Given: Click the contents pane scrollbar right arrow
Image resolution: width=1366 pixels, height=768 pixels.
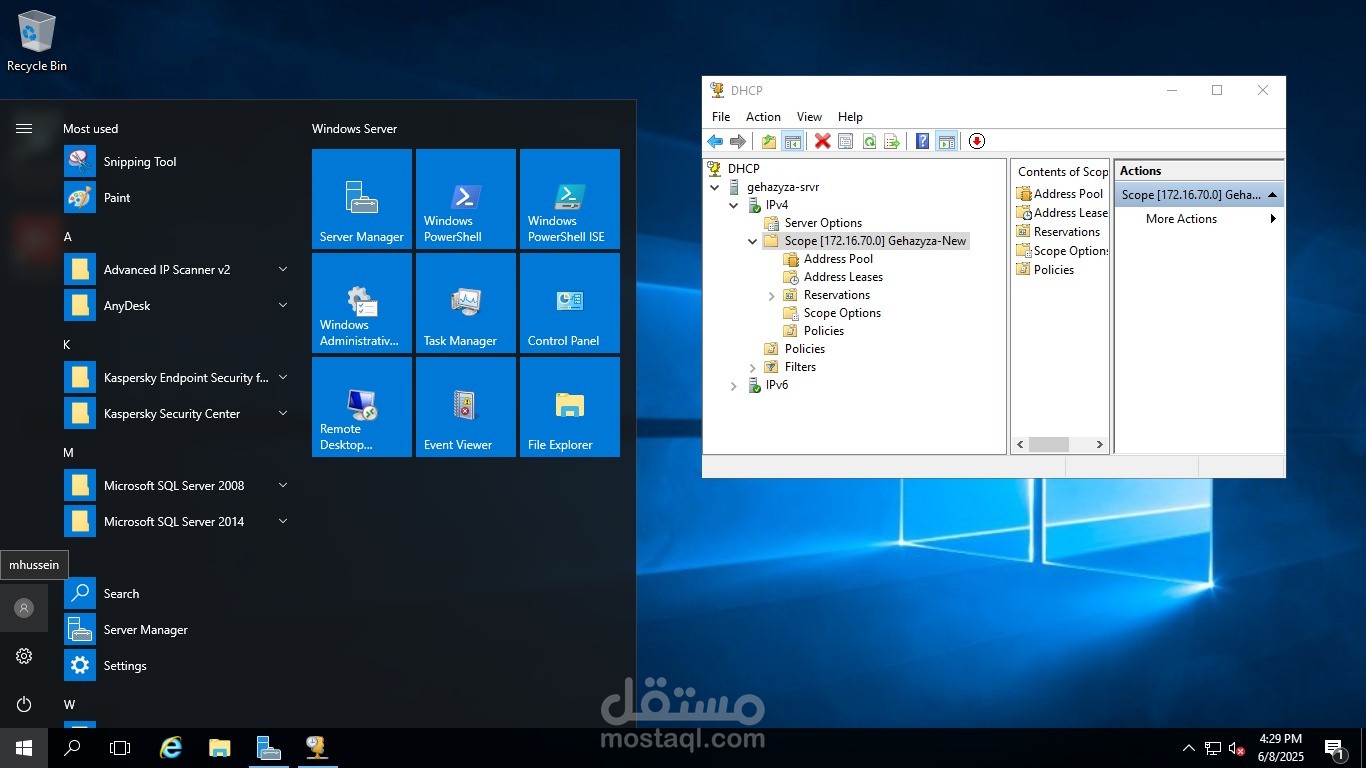Looking at the screenshot, I should click(1099, 444).
